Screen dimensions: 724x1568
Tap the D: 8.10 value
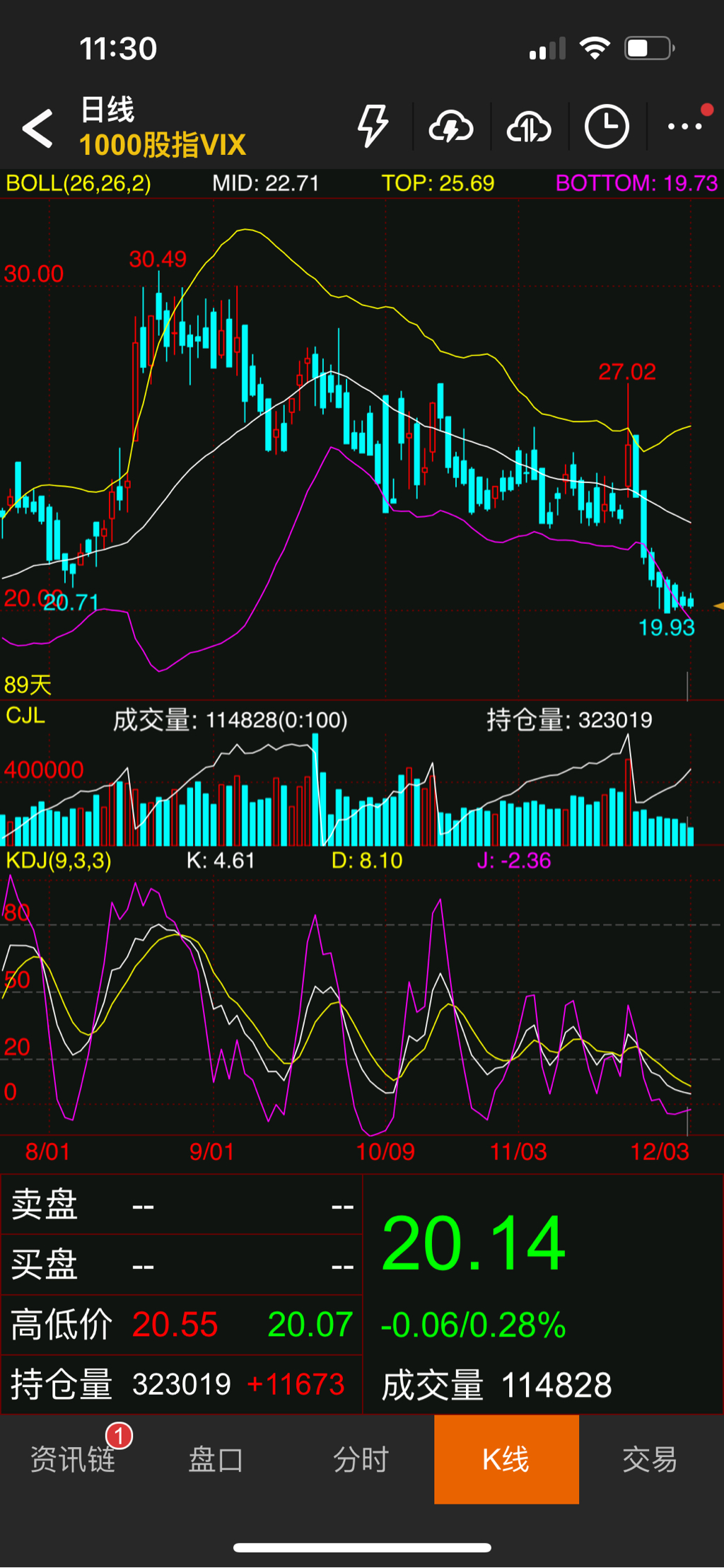point(367,861)
